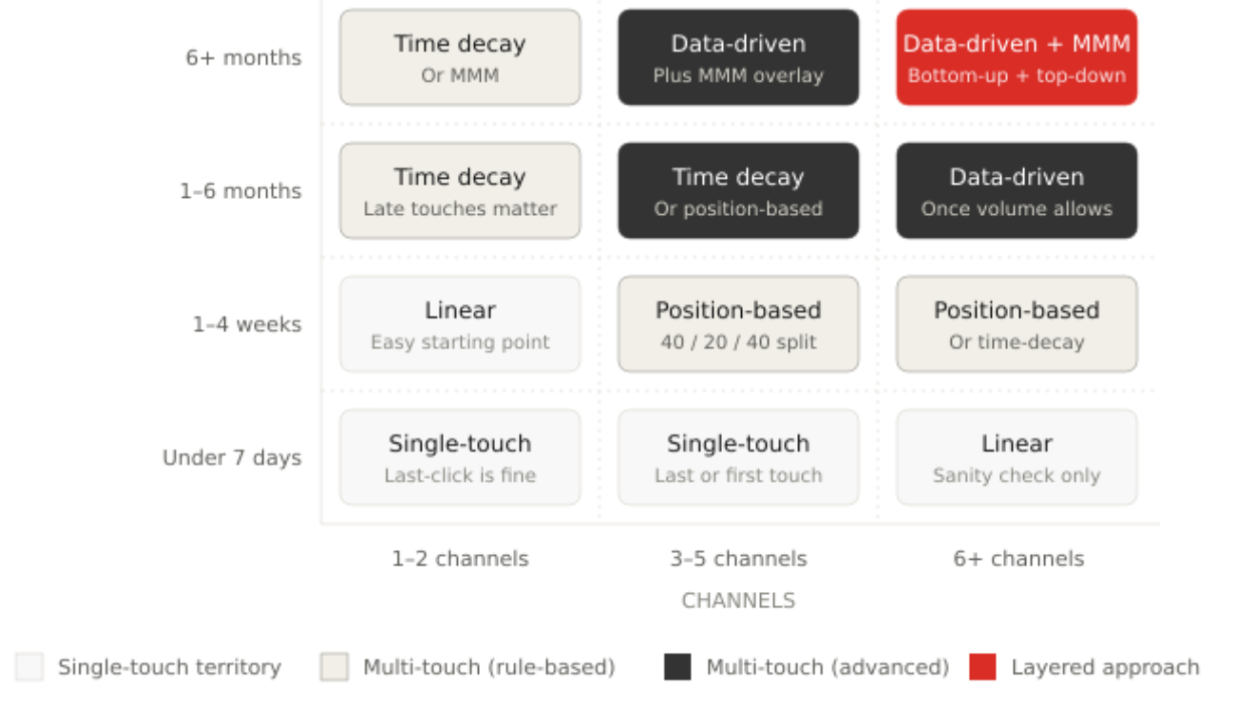The width and height of the screenshot is (1251, 704).
Task: Click the Linear Easy starting point cell
Action: pos(460,324)
